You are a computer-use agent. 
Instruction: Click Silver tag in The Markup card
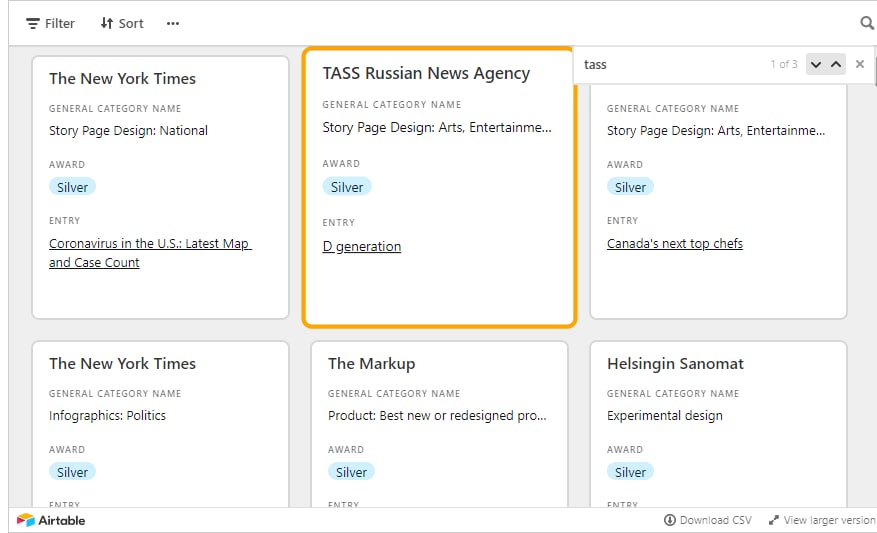[351, 472]
